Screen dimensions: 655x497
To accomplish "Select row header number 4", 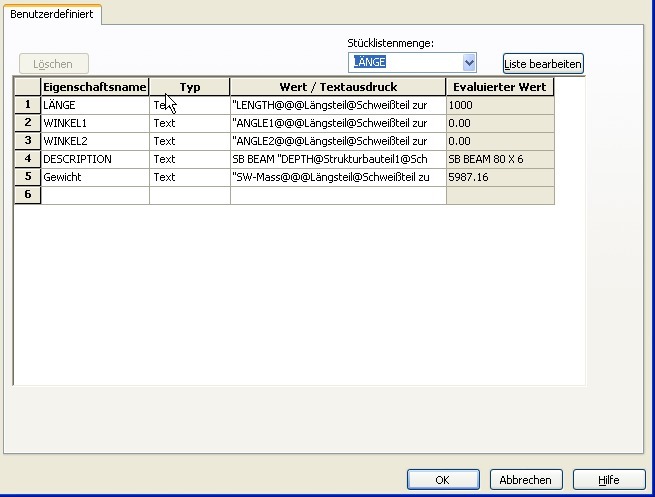I will click(x=27, y=159).
